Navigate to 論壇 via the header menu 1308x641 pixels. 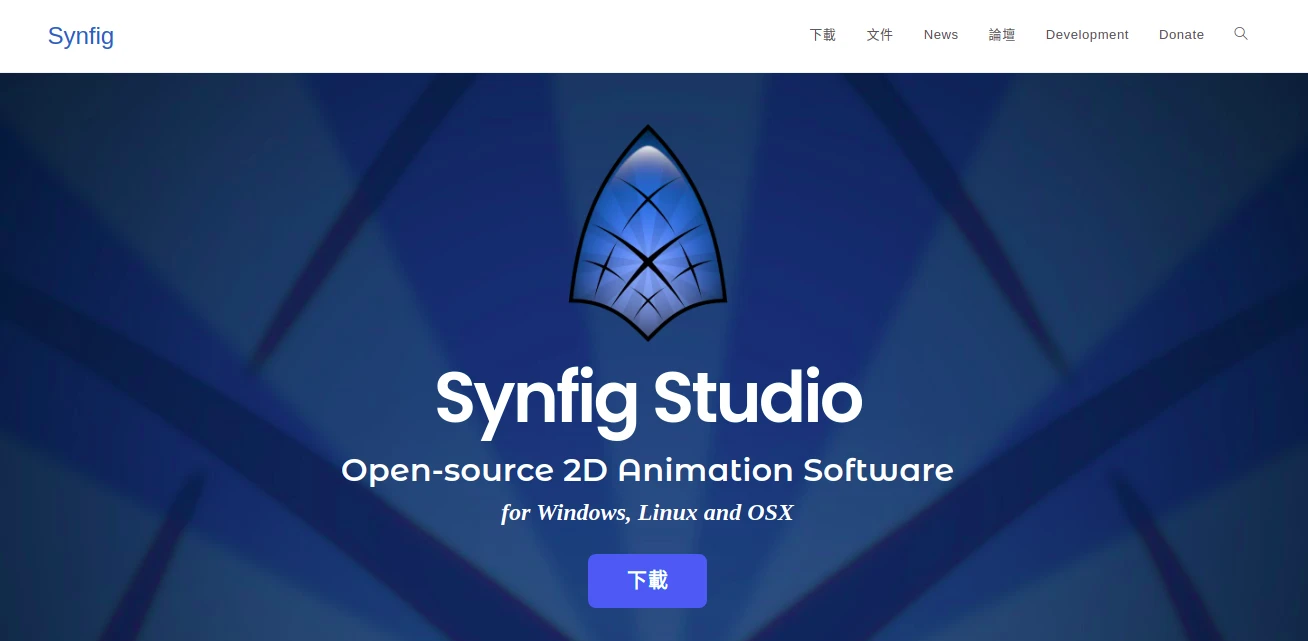[x=1001, y=35]
